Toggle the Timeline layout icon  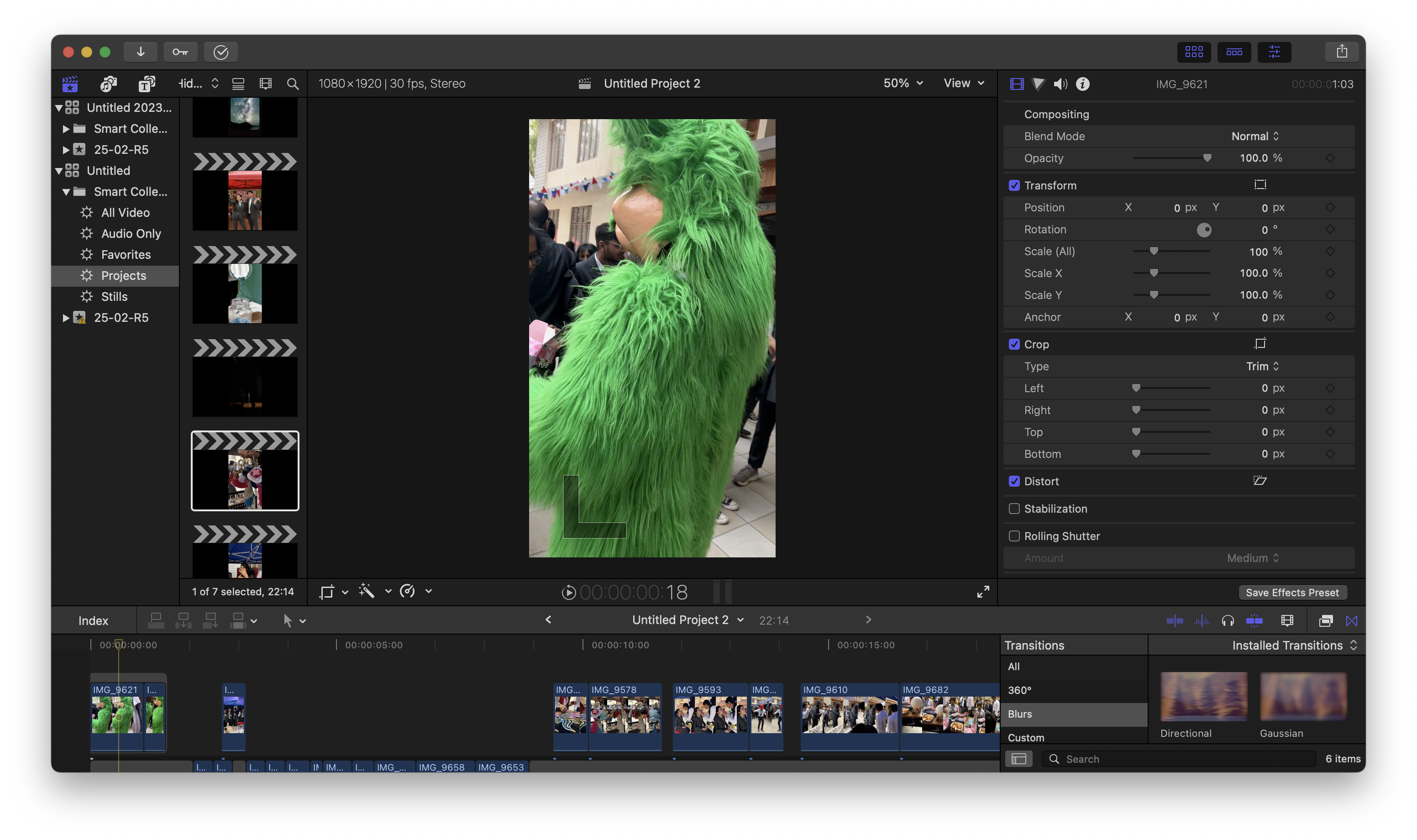click(1233, 52)
